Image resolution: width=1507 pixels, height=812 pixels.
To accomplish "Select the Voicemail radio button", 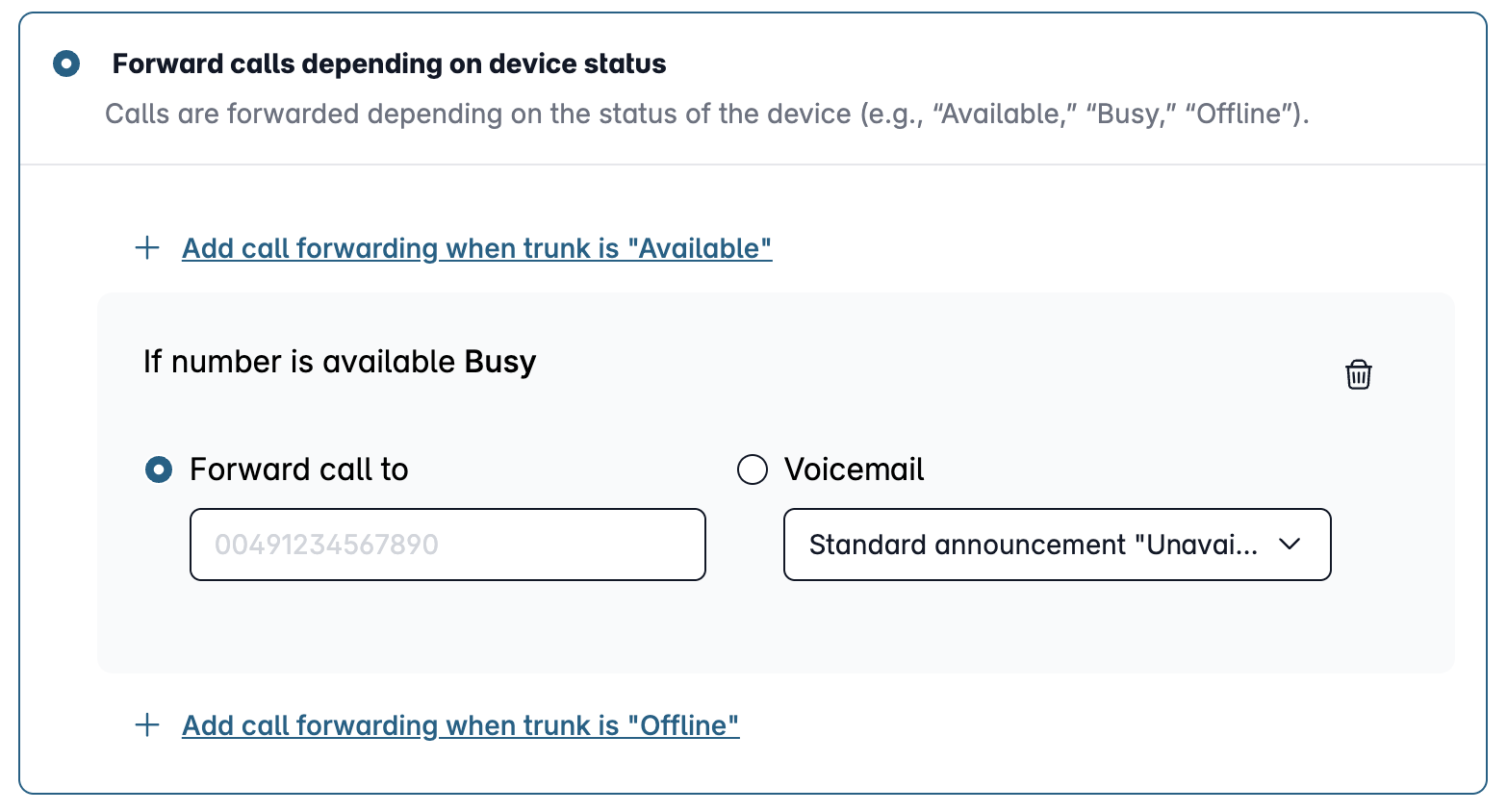I will [x=753, y=469].
